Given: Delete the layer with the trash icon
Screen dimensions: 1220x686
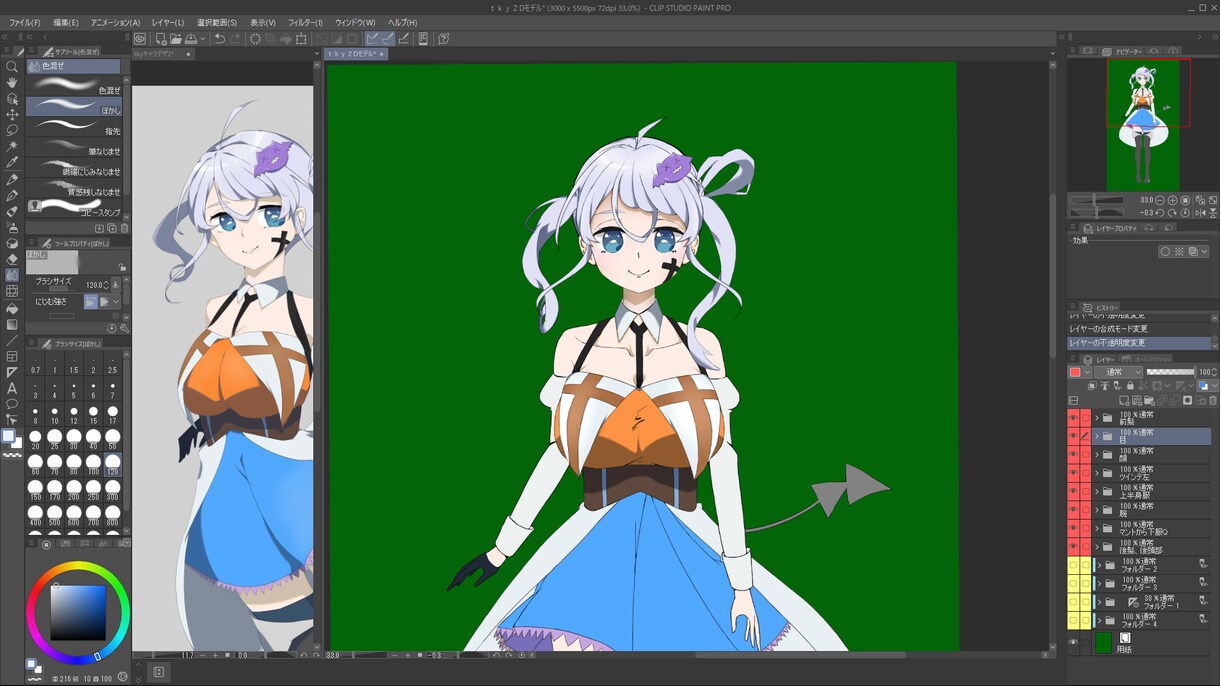Looking at the screenshot, I should (1212, 401).
